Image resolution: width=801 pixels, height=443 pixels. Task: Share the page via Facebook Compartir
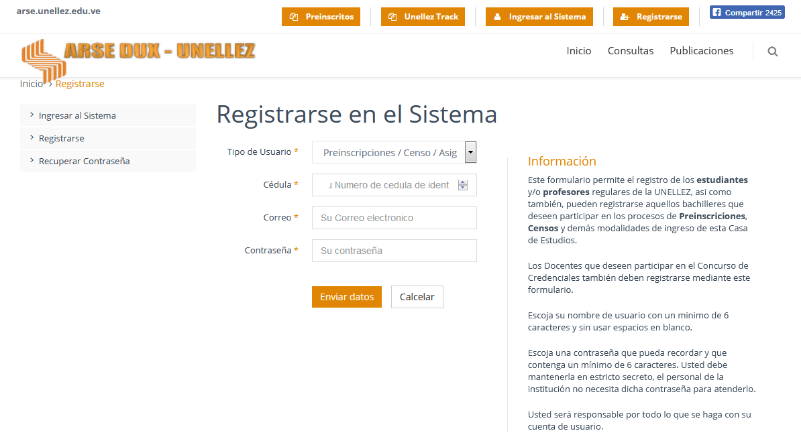click(747, 13)
